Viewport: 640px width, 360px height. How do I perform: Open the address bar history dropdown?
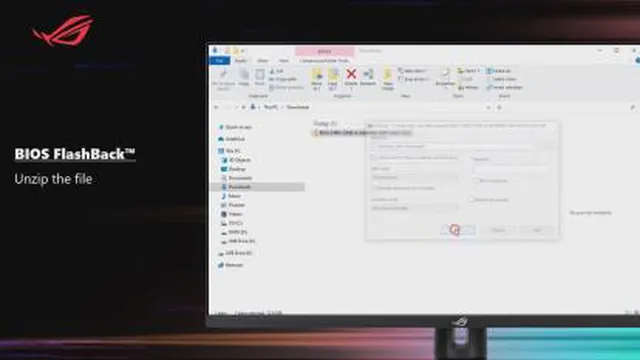[x=488, y=107]
